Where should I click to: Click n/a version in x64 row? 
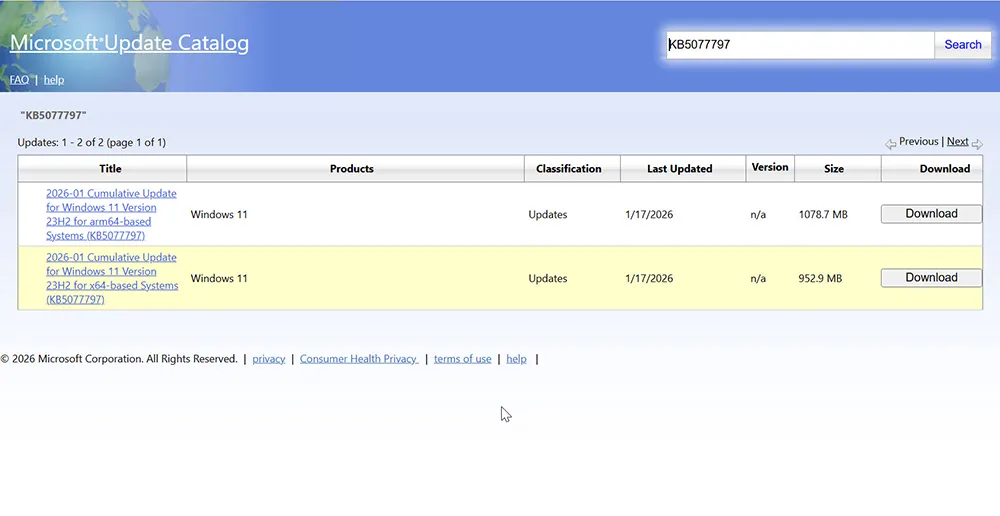click(758, 278)
